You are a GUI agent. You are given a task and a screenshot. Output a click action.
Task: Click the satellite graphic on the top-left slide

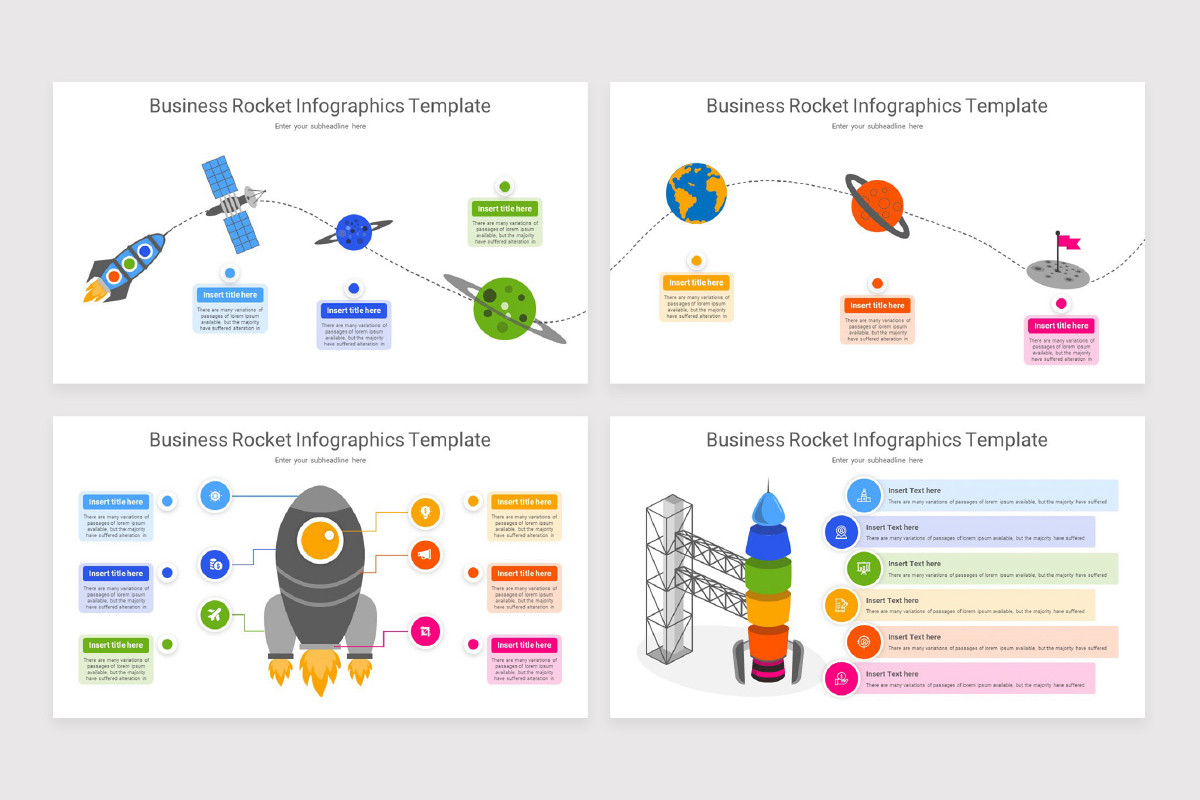coord(231,205)
